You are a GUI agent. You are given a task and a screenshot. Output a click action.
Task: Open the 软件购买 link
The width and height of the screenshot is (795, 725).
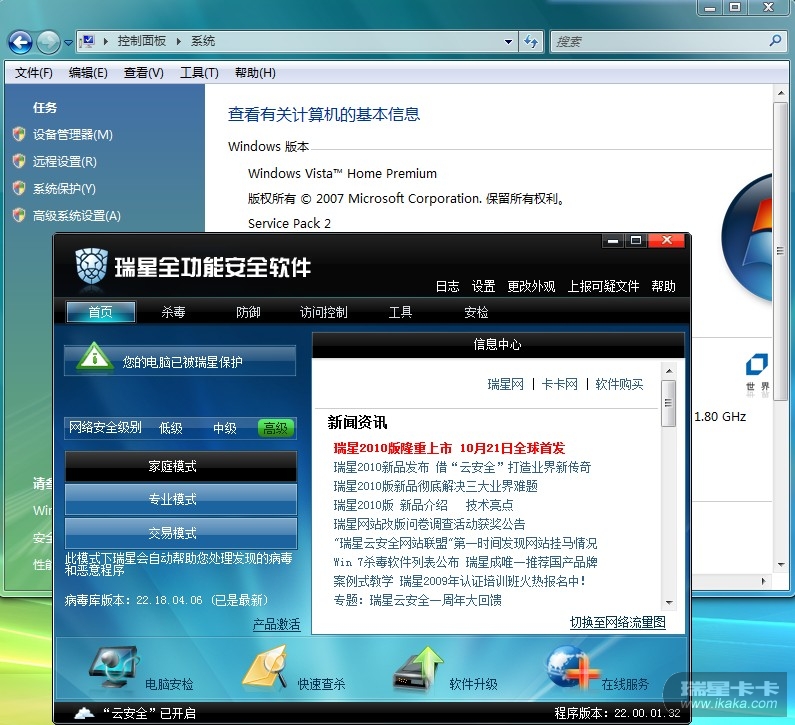coord(619,384)
